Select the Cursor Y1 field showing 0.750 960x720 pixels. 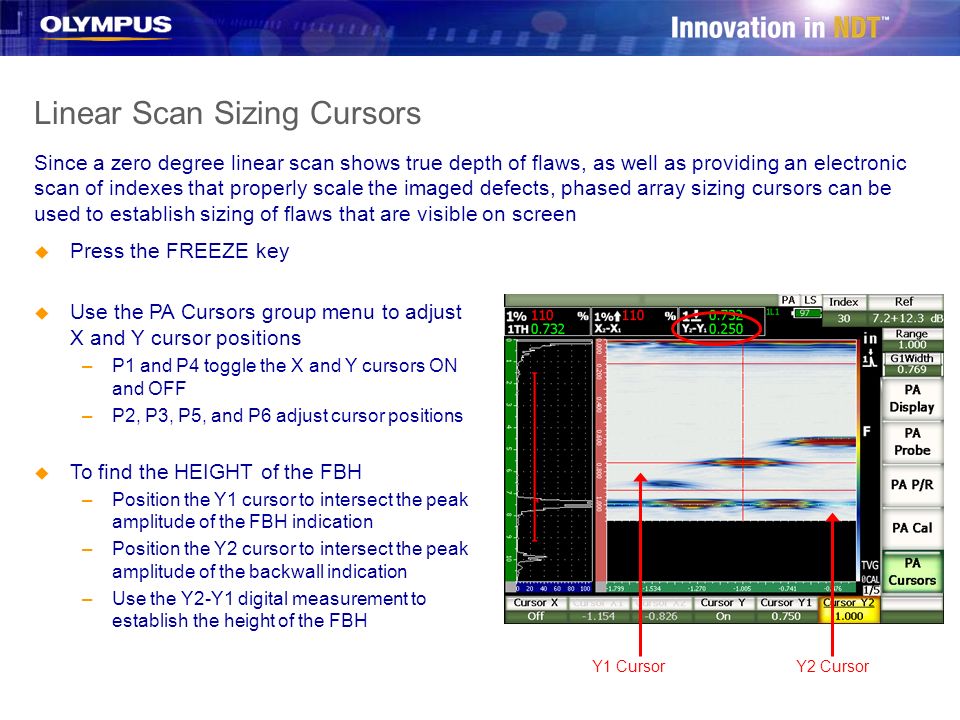pos(786,610)
